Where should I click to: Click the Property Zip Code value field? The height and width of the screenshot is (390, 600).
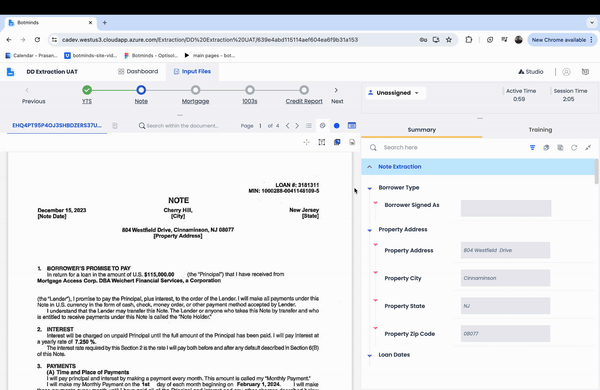coord(505,334)
